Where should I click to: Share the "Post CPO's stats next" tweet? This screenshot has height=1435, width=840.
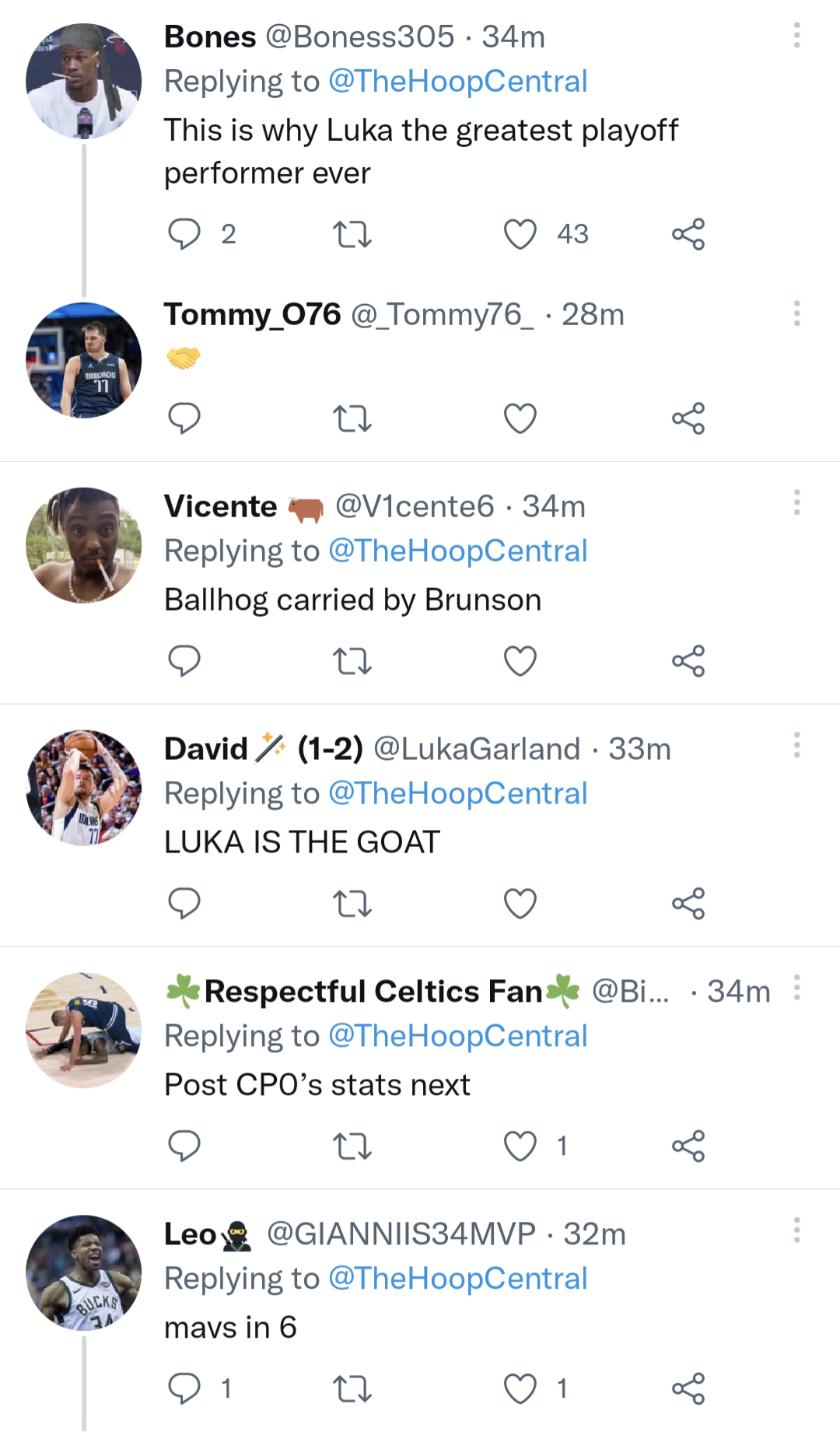pyautogui.click(x=688, y=1146)
